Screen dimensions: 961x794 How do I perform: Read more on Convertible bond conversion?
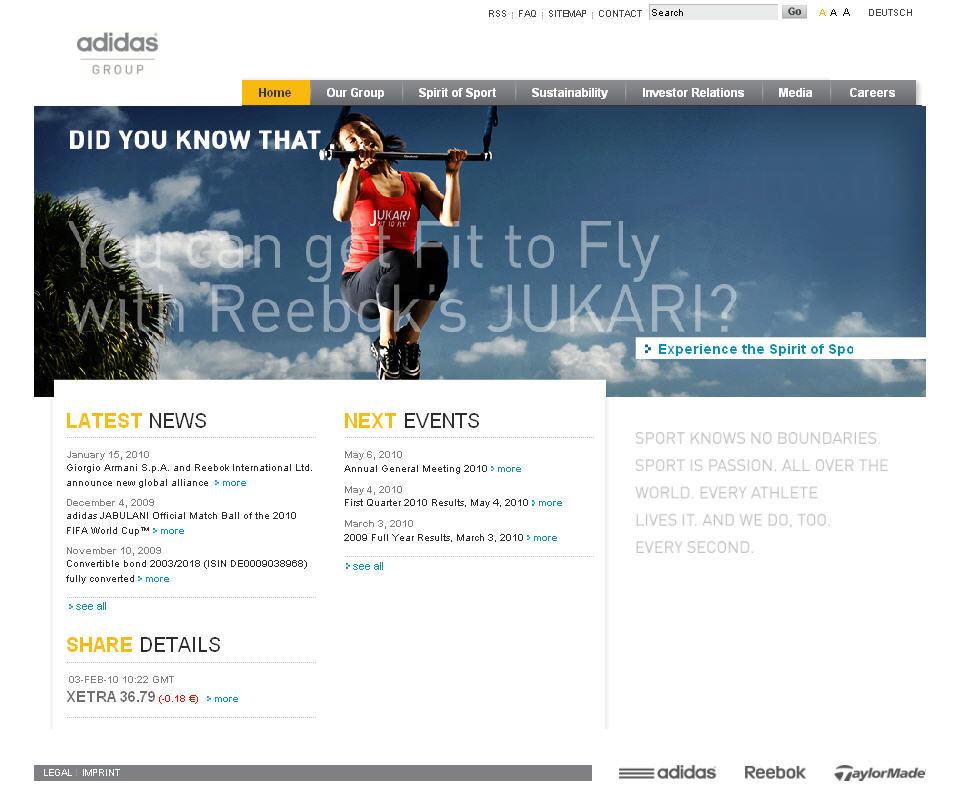point(153,578)
